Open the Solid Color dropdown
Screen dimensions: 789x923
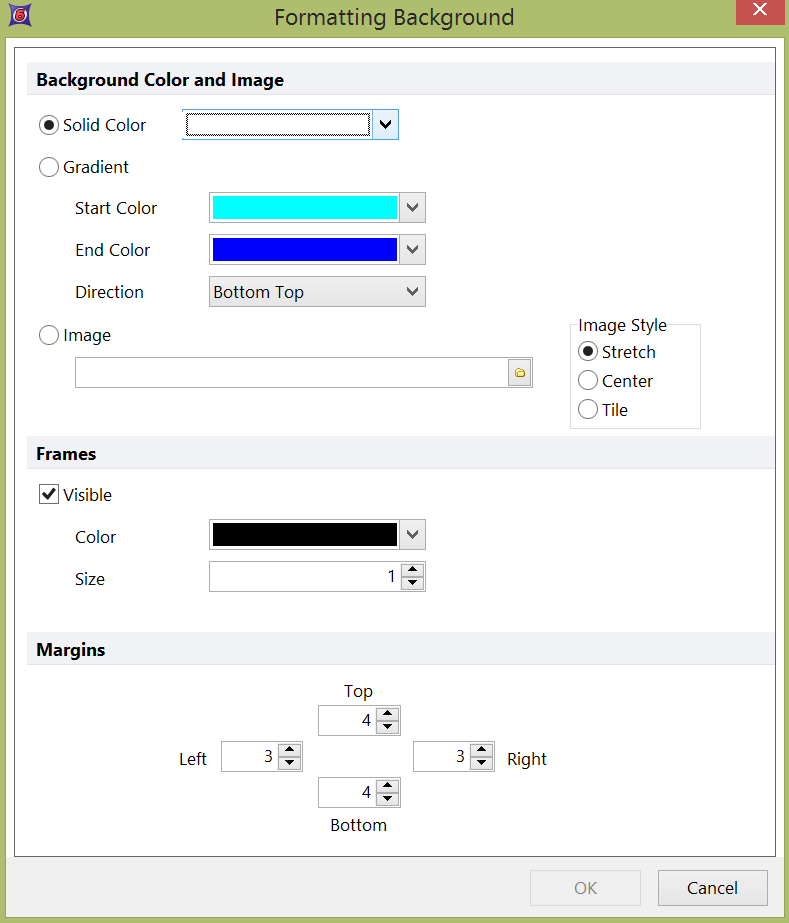coord(386,125)
